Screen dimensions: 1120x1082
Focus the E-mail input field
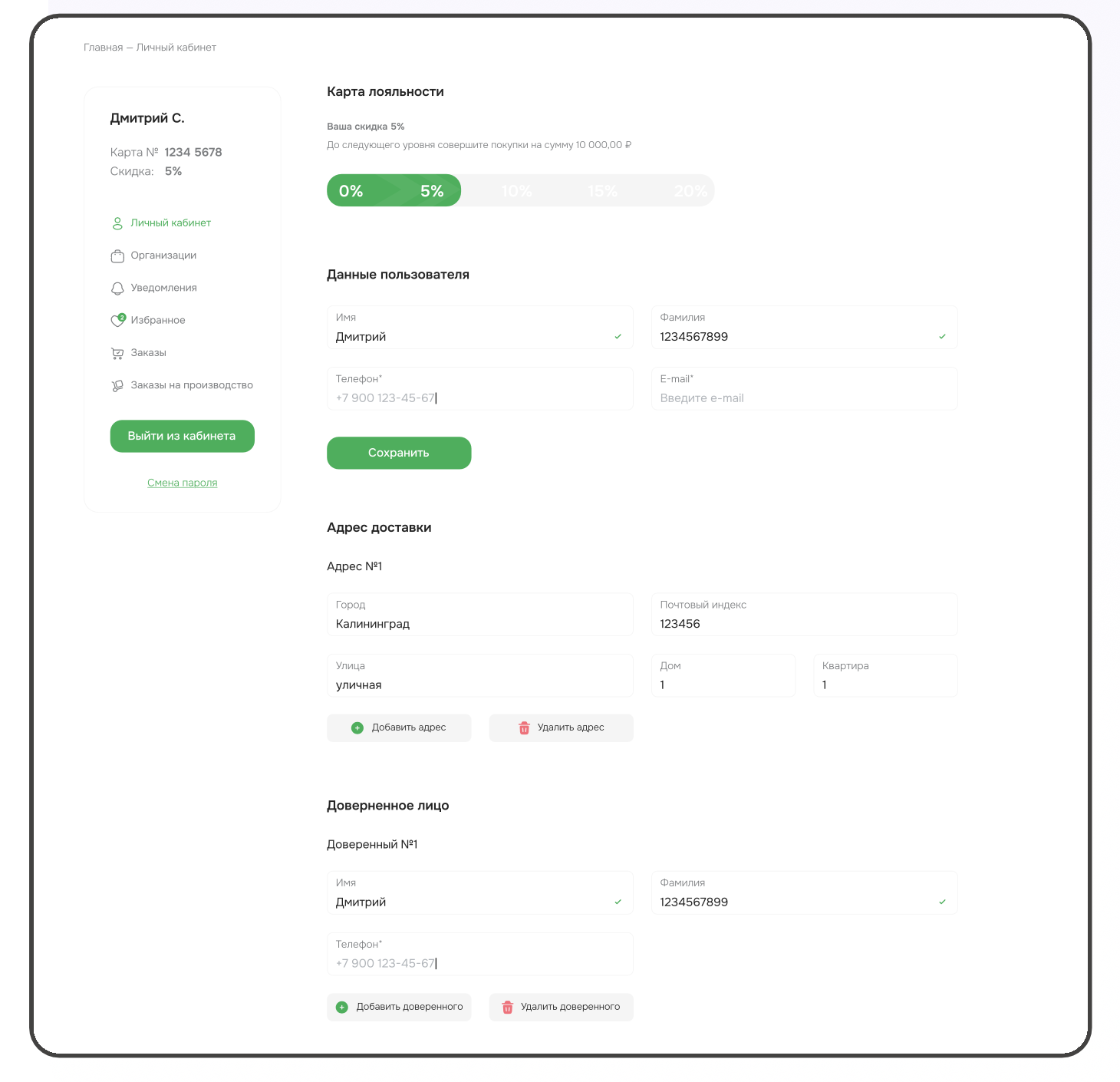[804, 388]
